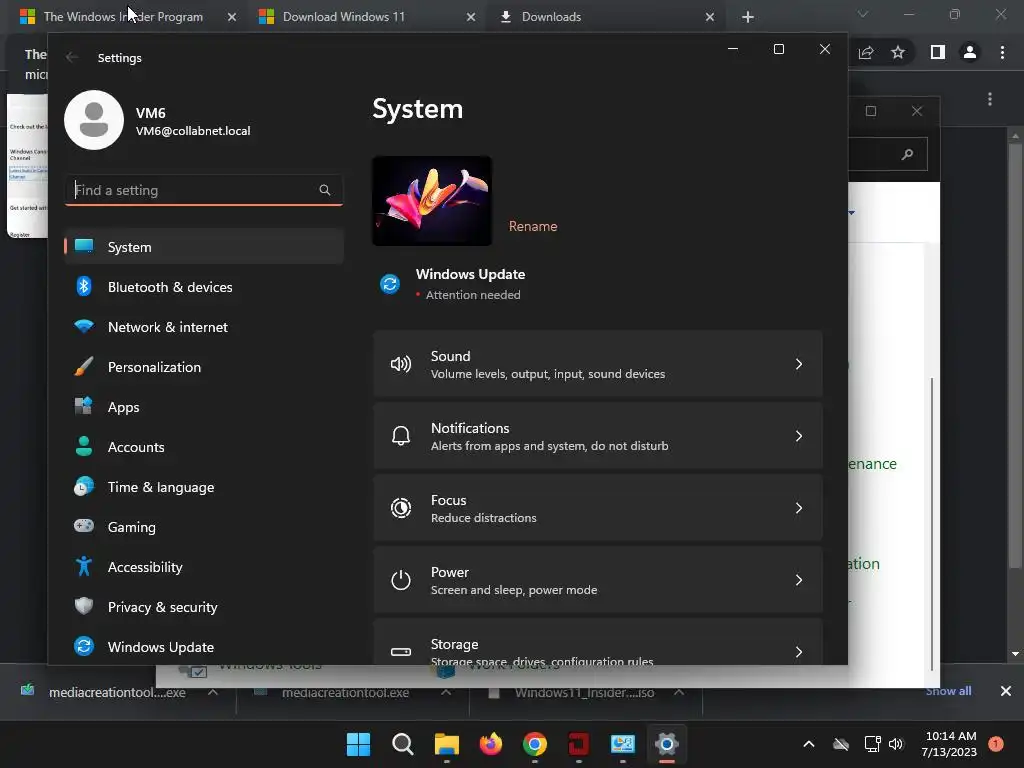Click the Personalization paintbrush icon
Viewport: 1024px width, 768px height.
pyautogui.click(x=84, y=366)
